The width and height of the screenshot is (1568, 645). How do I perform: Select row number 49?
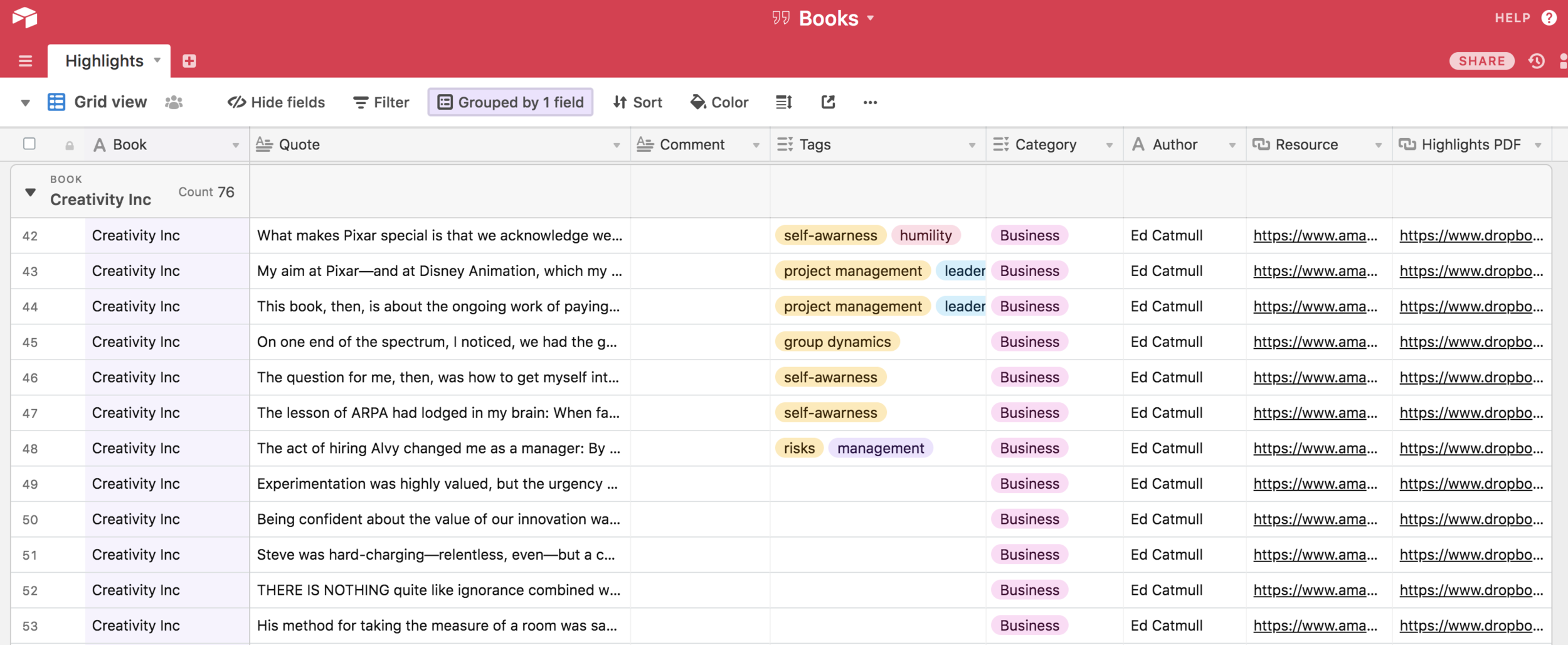30,484
